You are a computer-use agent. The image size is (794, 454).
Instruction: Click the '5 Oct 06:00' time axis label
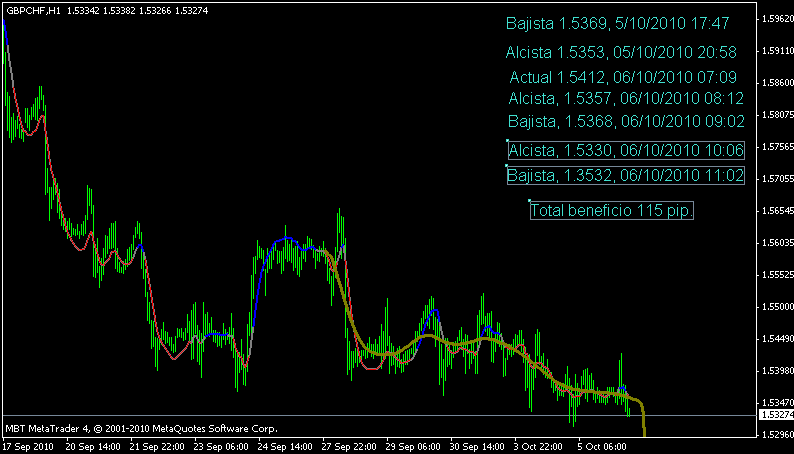point(601,446)
